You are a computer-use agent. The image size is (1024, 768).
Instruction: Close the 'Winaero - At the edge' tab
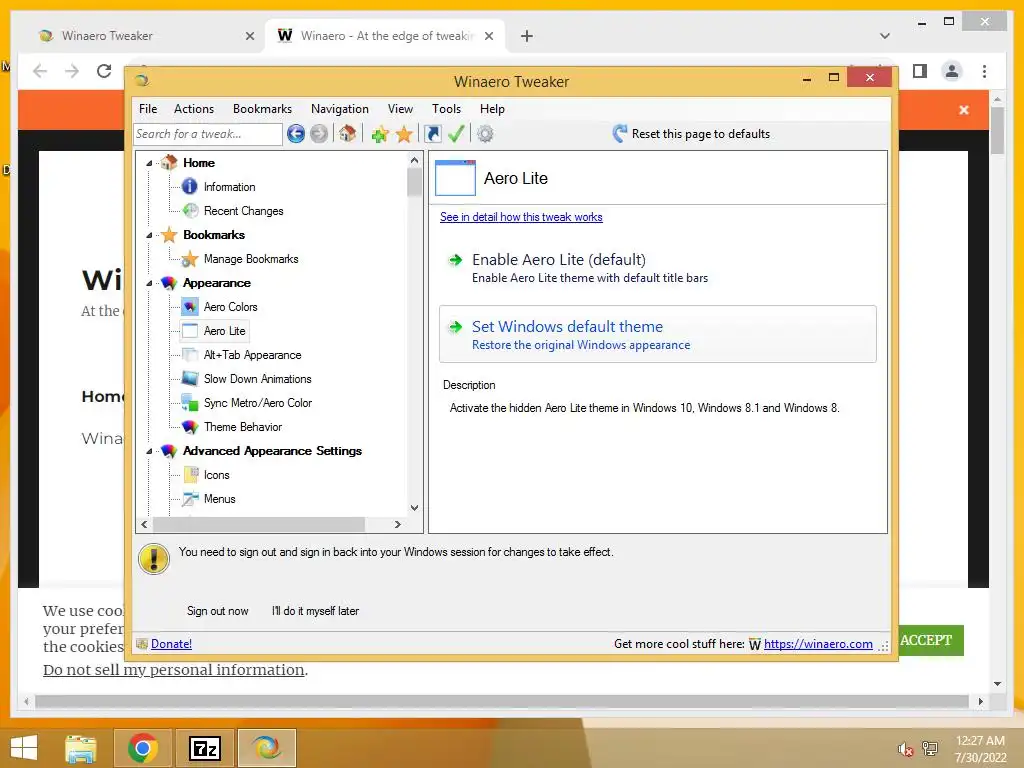click(488, 36)
